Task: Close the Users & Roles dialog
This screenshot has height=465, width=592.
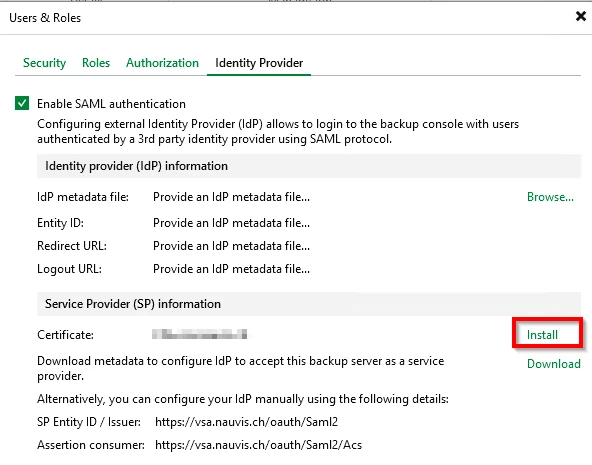Action: click(581, 16)
